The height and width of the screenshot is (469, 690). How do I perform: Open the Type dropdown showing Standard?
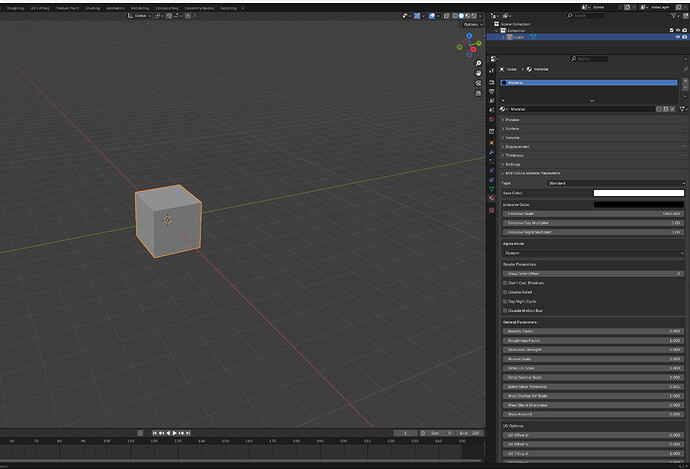coord(616,183)
